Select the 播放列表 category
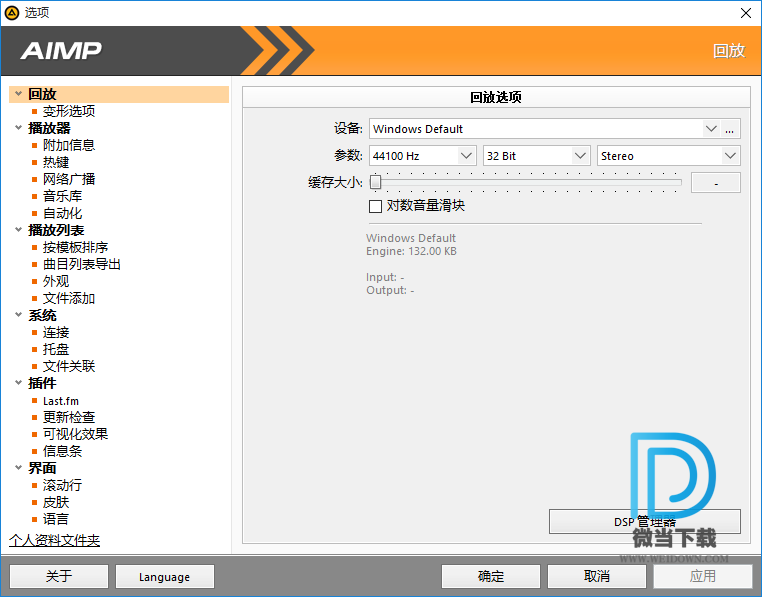Screen dimensions: 762x597 tap(56, 230)
